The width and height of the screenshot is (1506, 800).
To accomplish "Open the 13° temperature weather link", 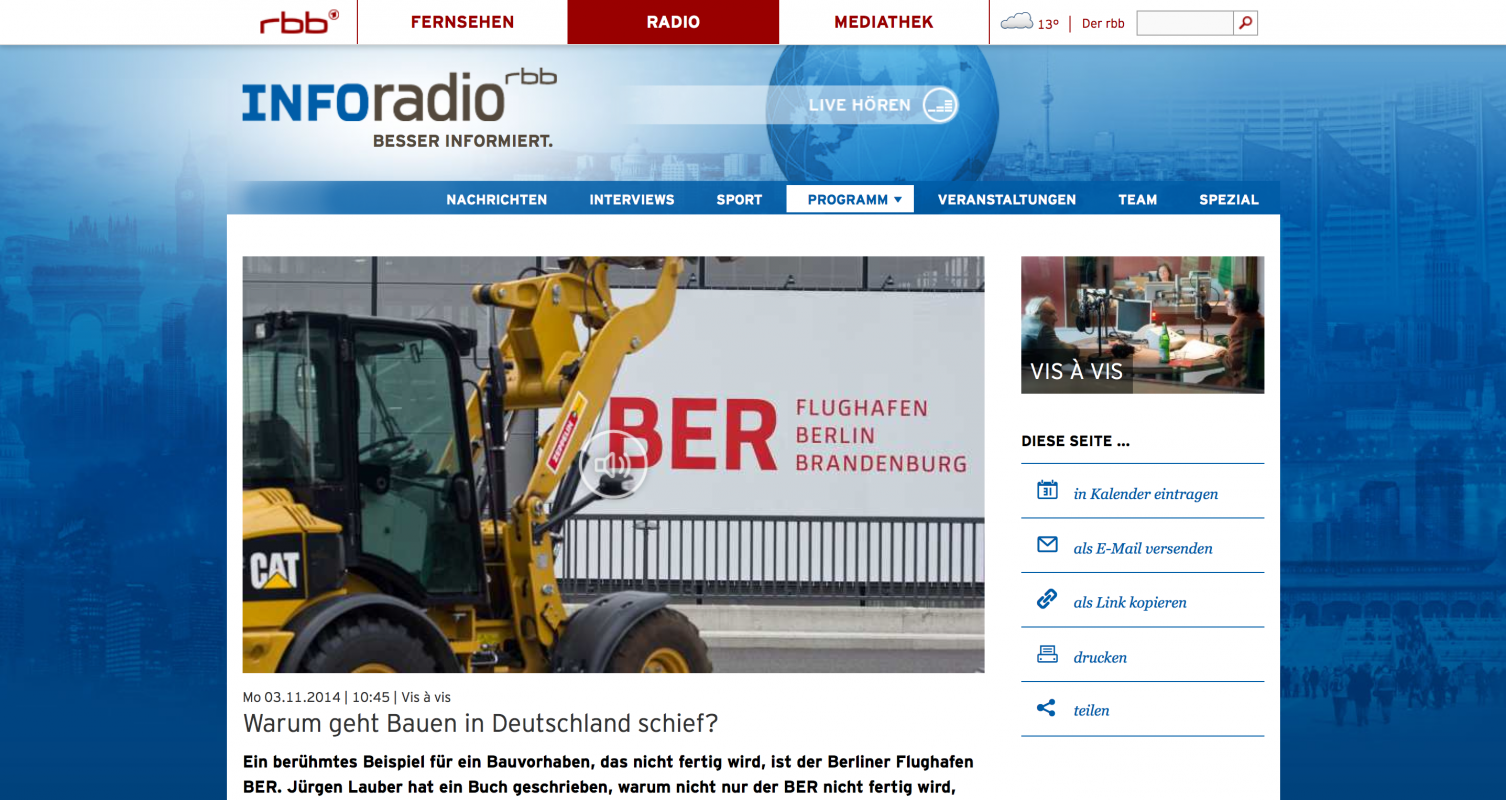I will pos(1047,24).
